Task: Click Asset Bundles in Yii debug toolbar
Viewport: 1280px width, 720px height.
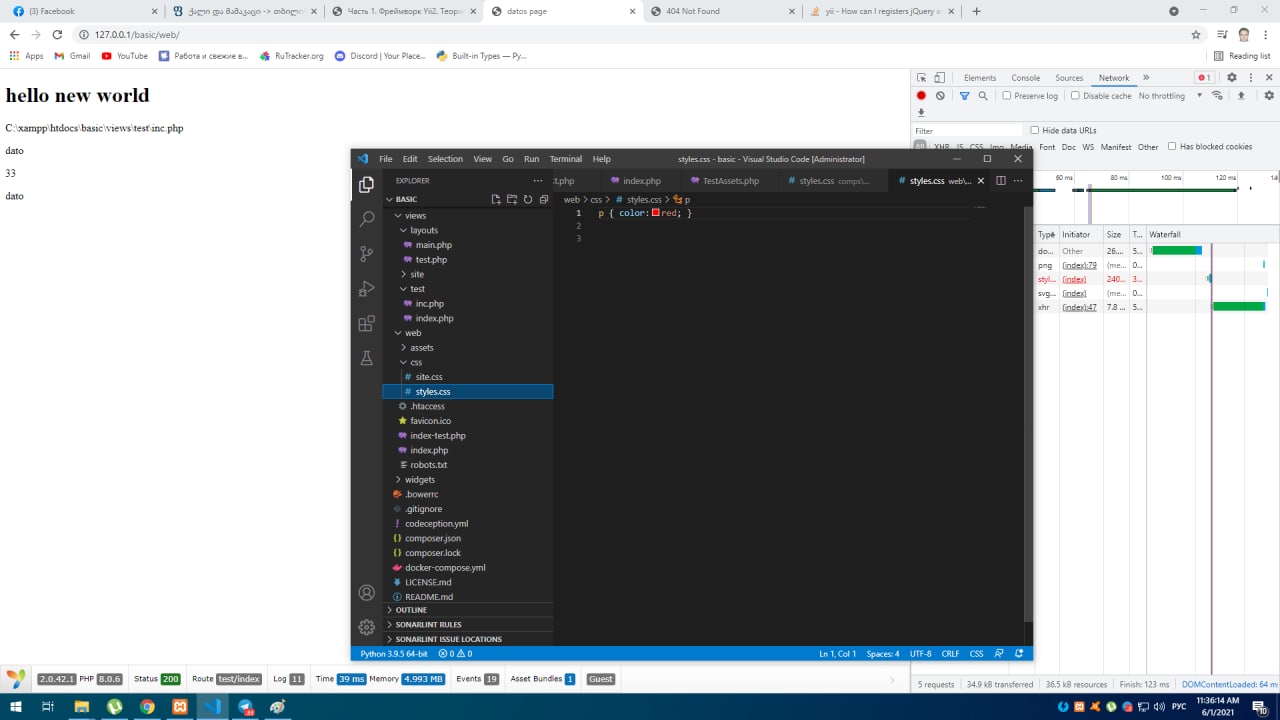Action: click(542, 679)
